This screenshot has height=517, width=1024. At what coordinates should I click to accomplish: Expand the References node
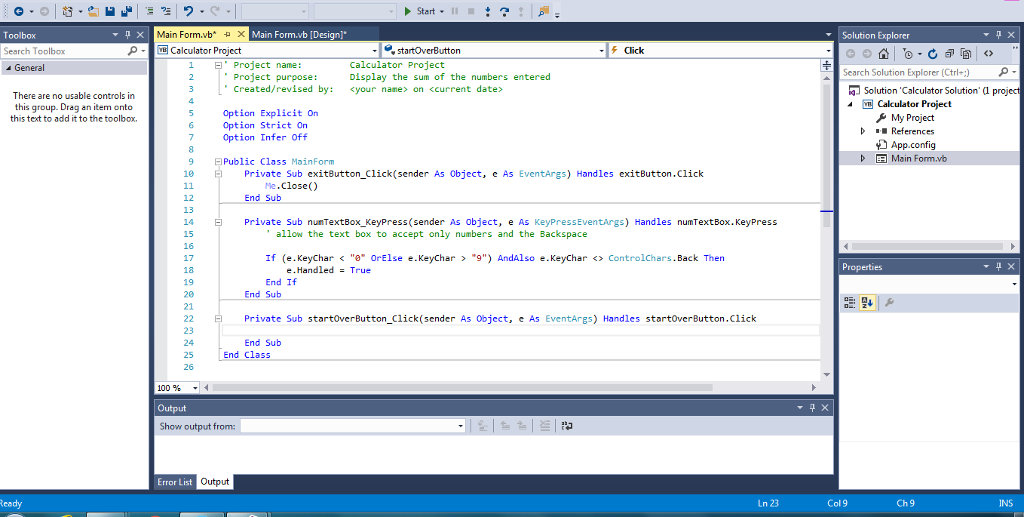click(863, 131)
